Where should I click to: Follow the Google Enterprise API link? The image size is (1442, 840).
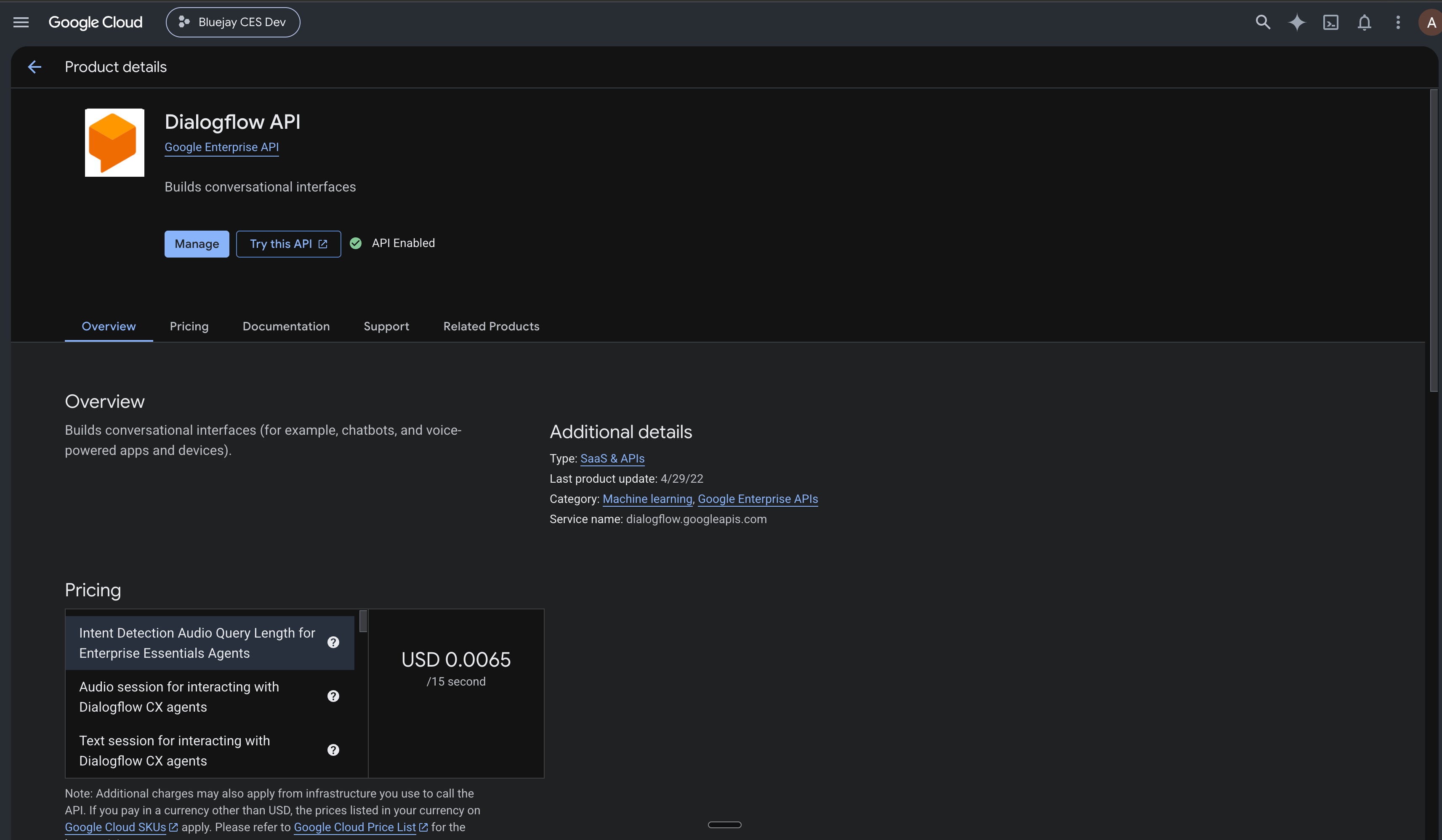(221, 147)
